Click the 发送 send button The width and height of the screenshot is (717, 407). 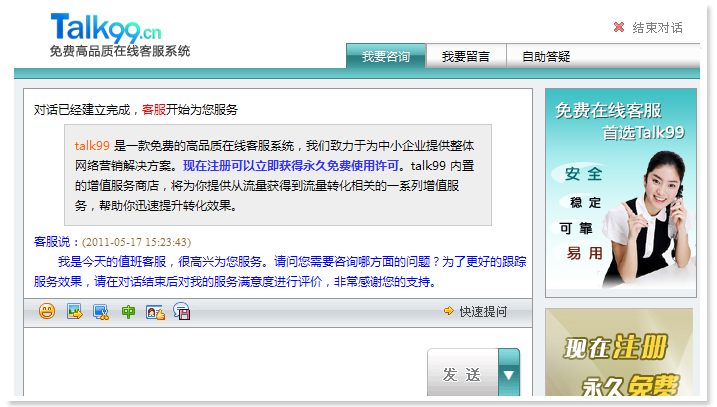tap(462, 373)
